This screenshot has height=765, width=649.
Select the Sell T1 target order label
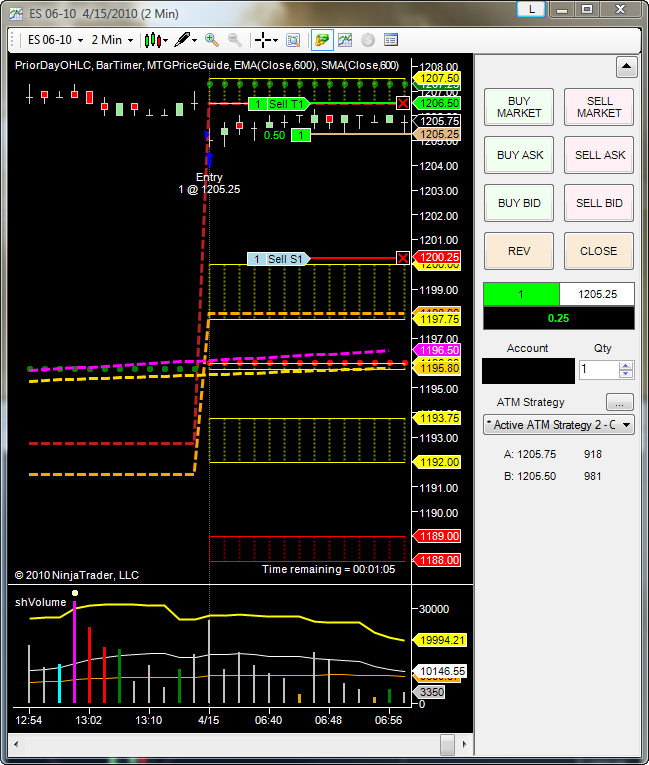coord(279,104)
